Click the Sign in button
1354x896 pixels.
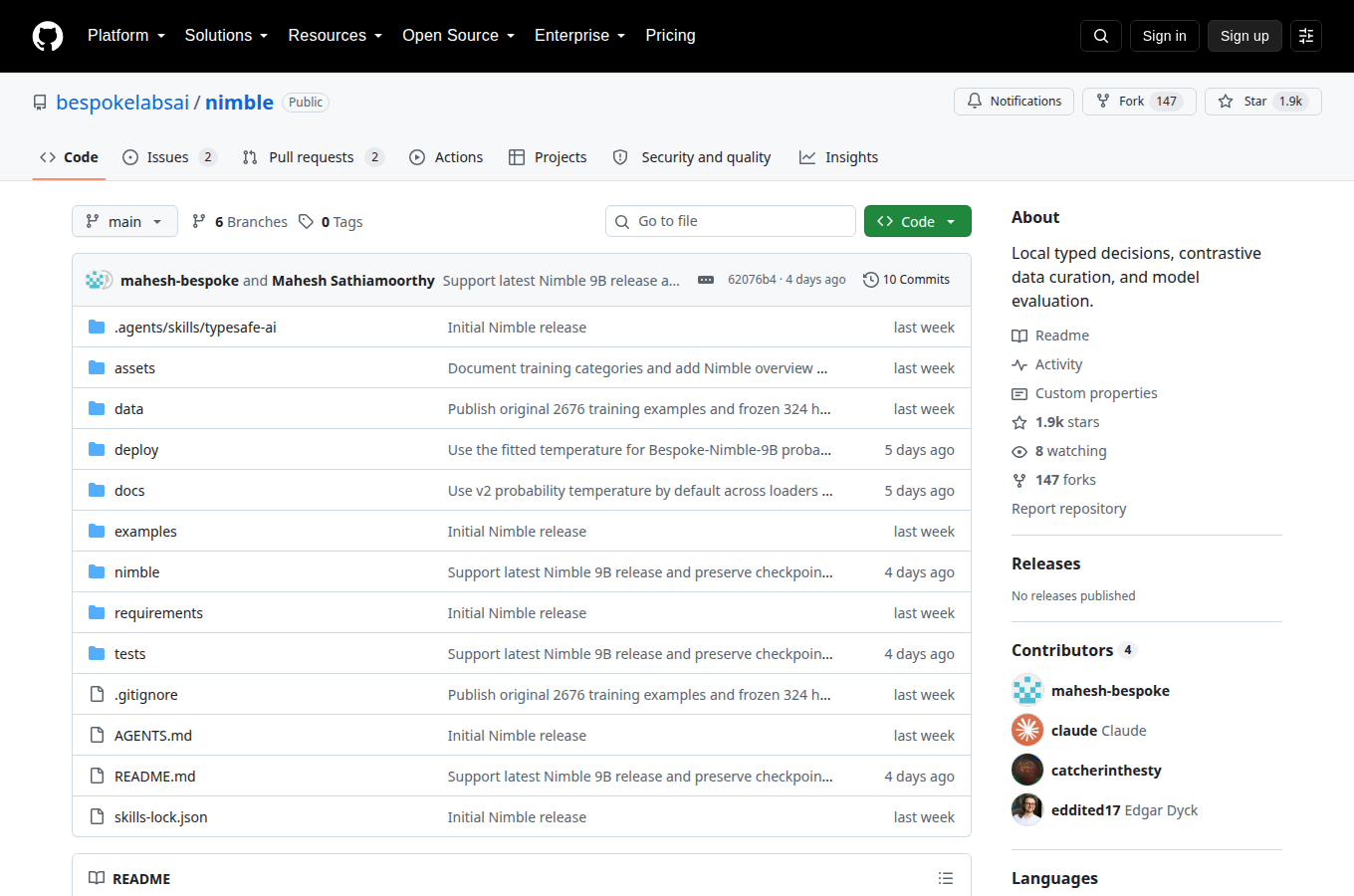pos(1165,36)
